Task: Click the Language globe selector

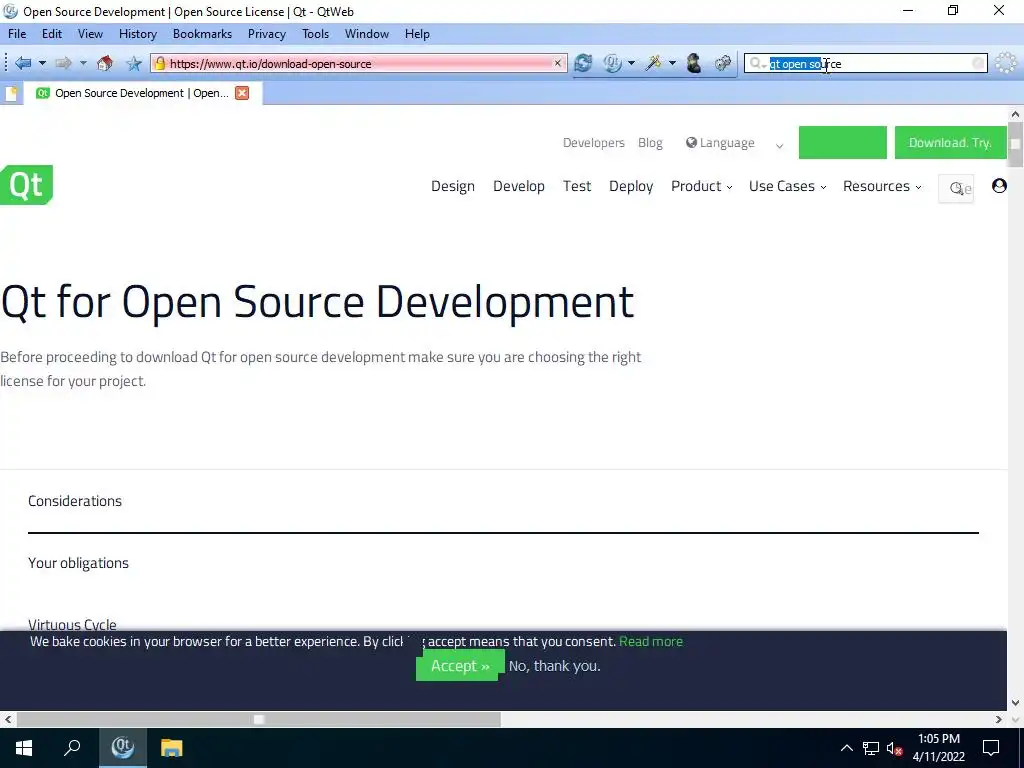Action: 720,143
